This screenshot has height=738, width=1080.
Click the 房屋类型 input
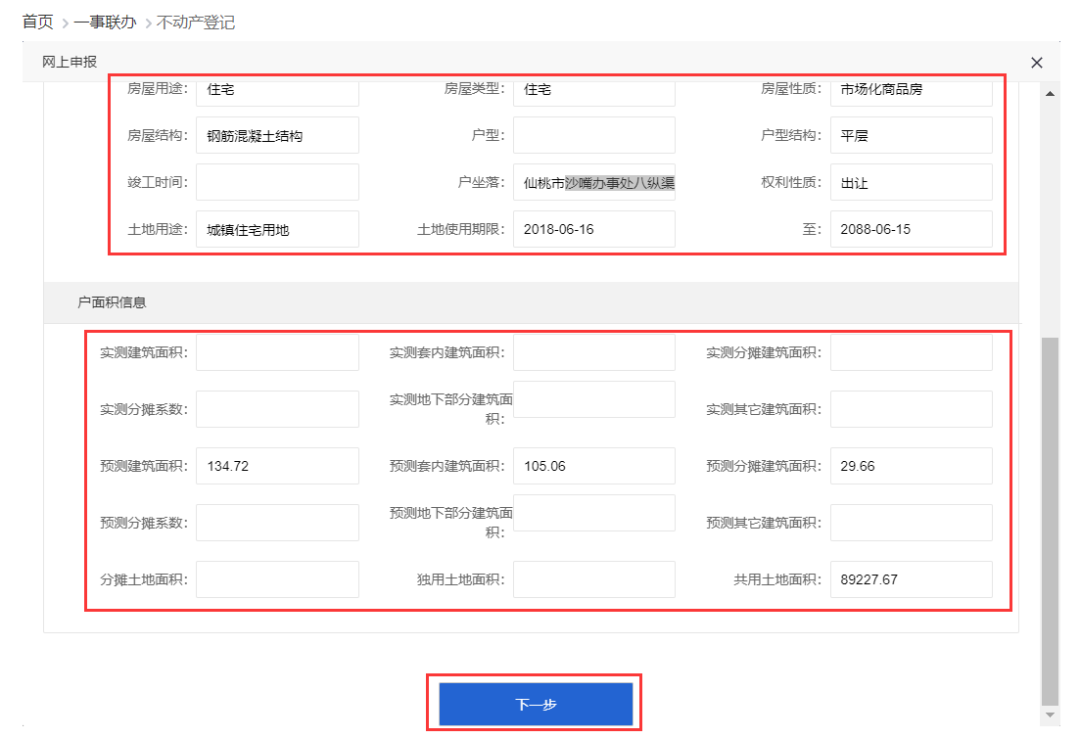594,89
